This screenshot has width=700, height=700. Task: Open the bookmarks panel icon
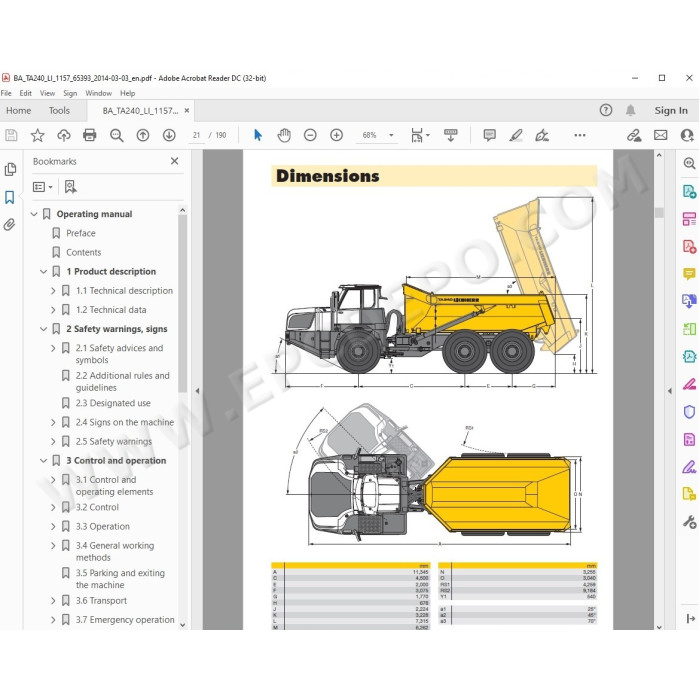coord(9,197)
